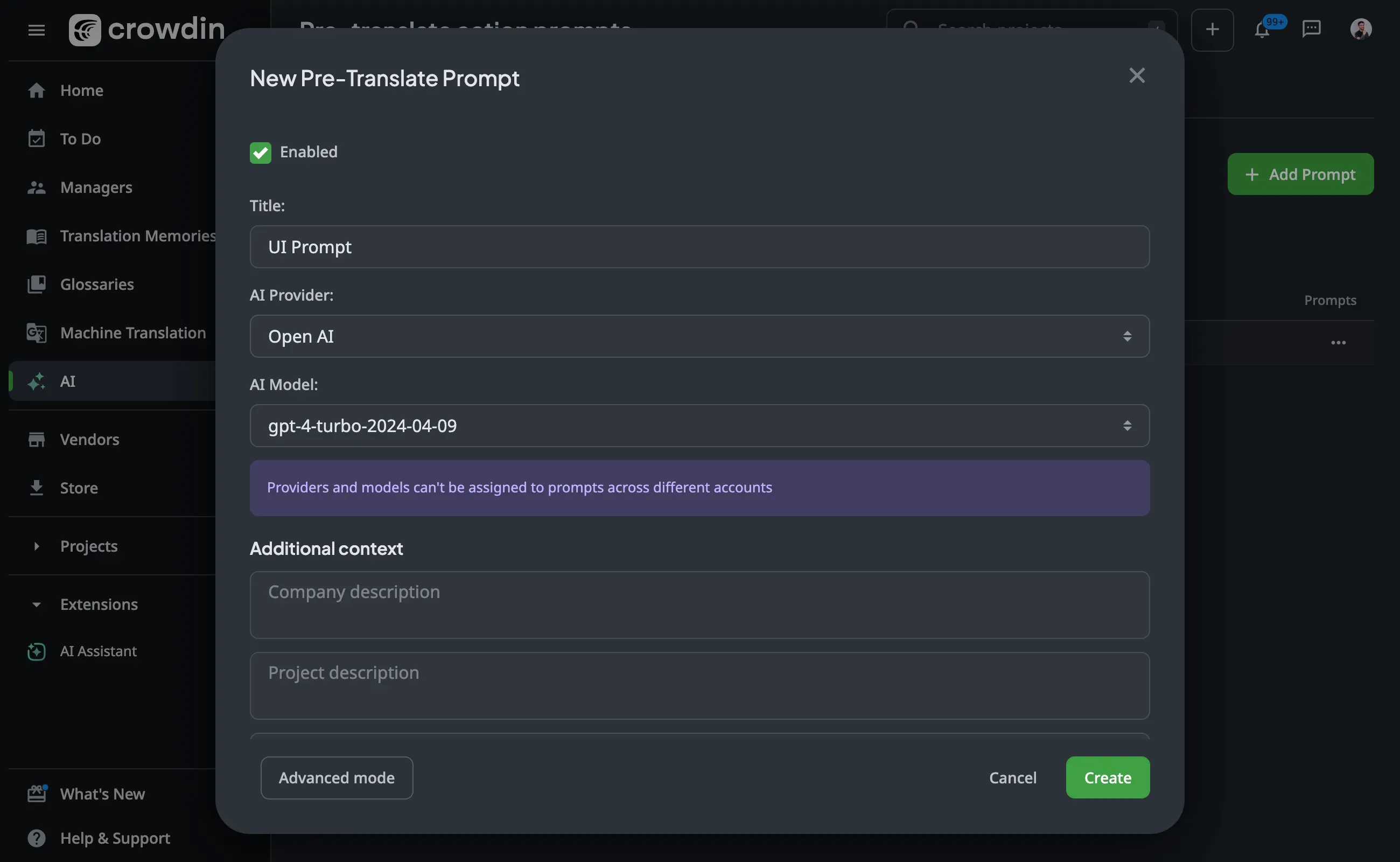Click the user profile avatar
This screenshot has height=862, width=1400.
pyautogui.click(x=1361, y=29)
